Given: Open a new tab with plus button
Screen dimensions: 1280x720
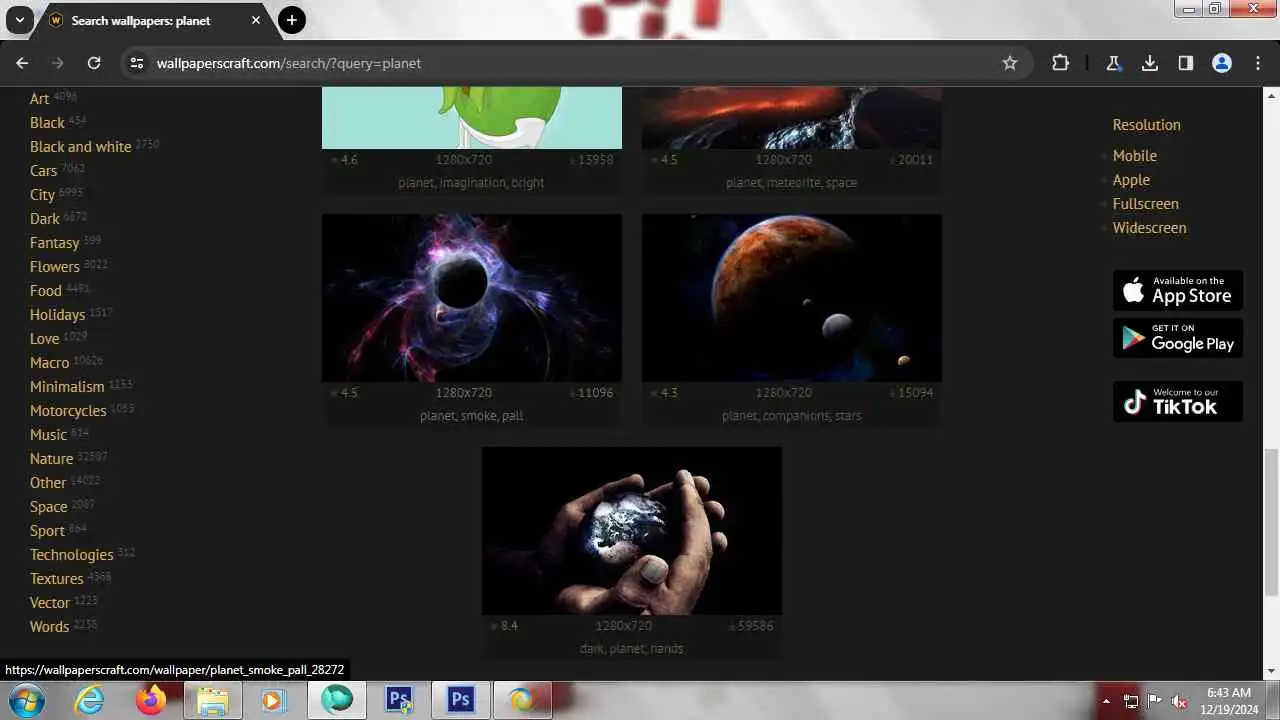Looking at the screenshot, I should pos(292,20).
